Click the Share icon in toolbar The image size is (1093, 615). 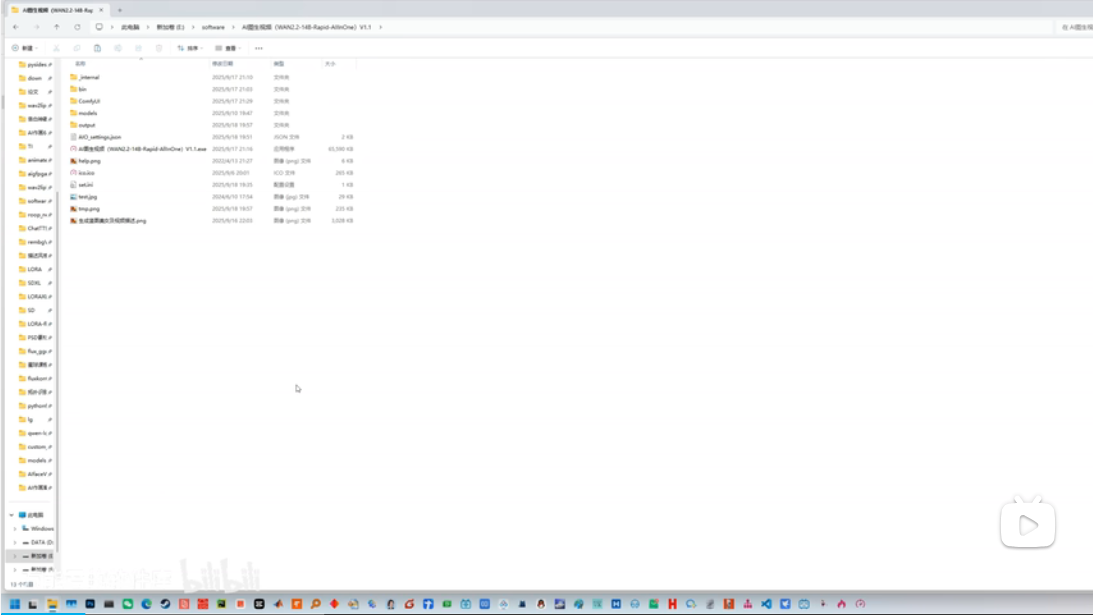138,48
